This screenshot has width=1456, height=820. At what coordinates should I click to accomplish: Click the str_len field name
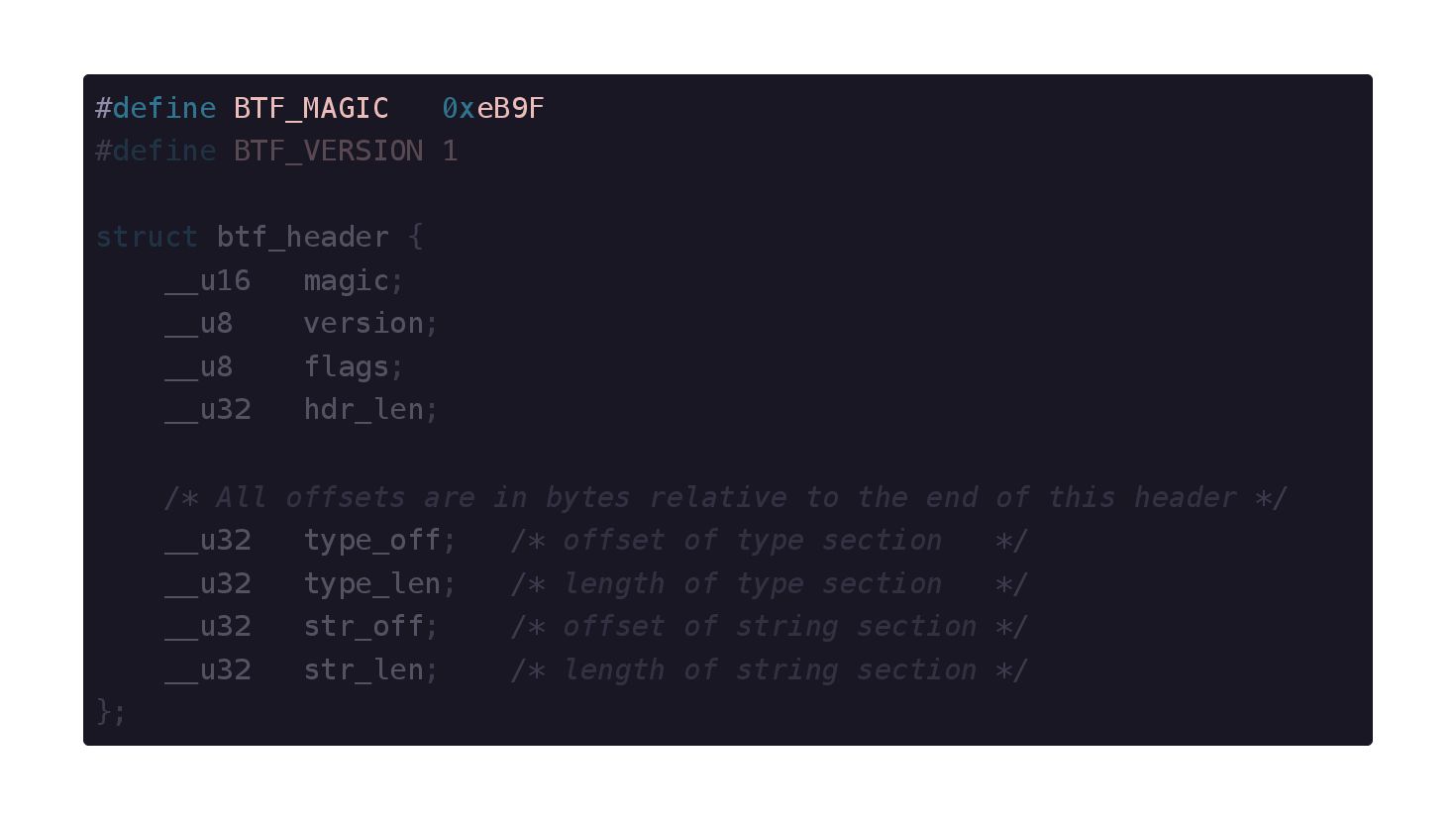point(364,670)
